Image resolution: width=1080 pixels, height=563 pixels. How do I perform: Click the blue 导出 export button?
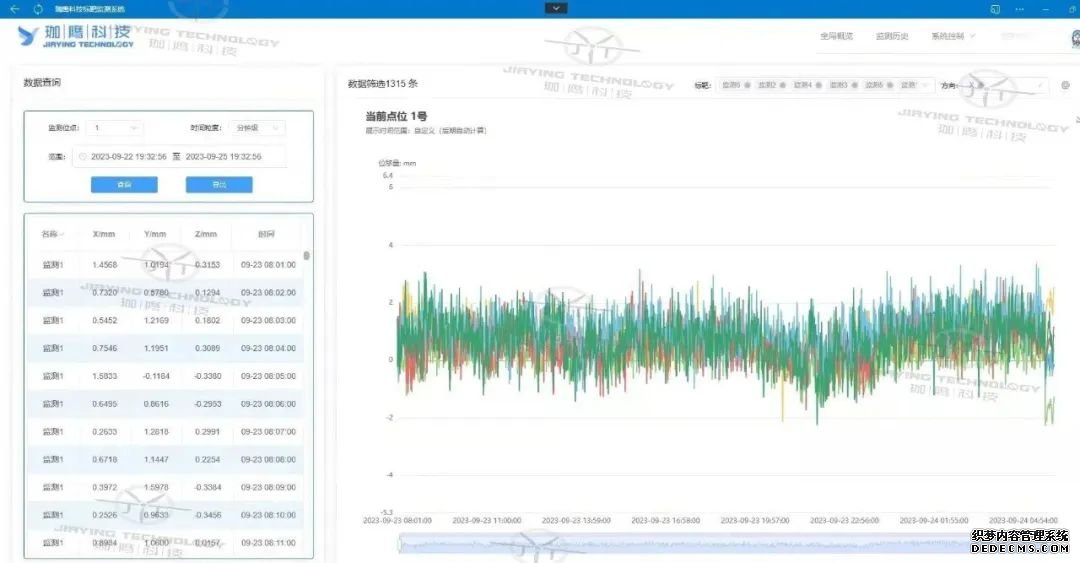click(219, 185)
